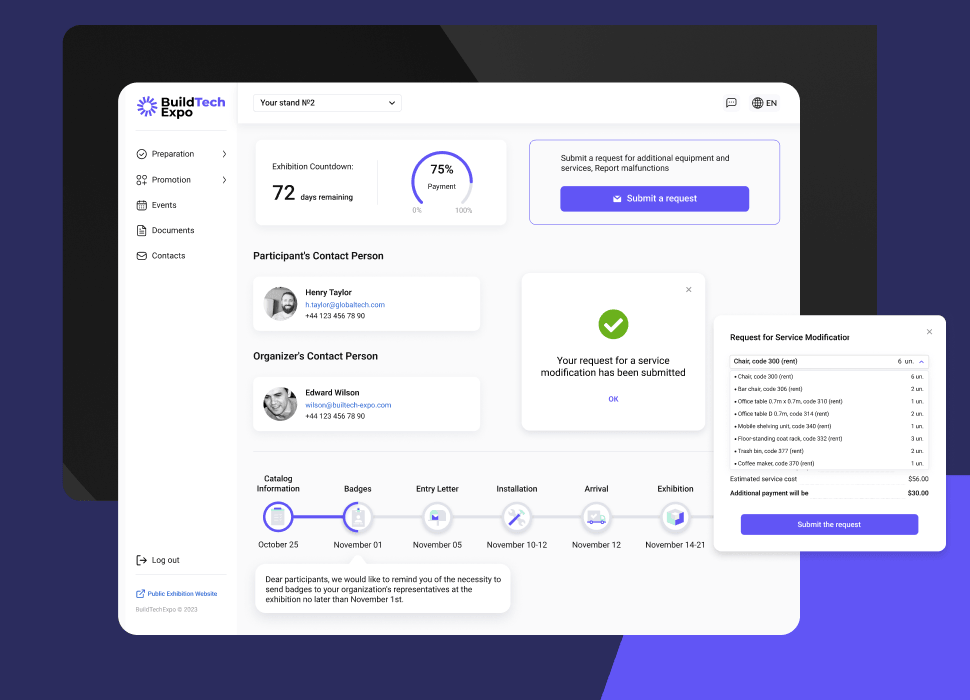This screenshot has width=970, height=700.
Task: Click the Log out arrow icon
Action: (142, 560)
